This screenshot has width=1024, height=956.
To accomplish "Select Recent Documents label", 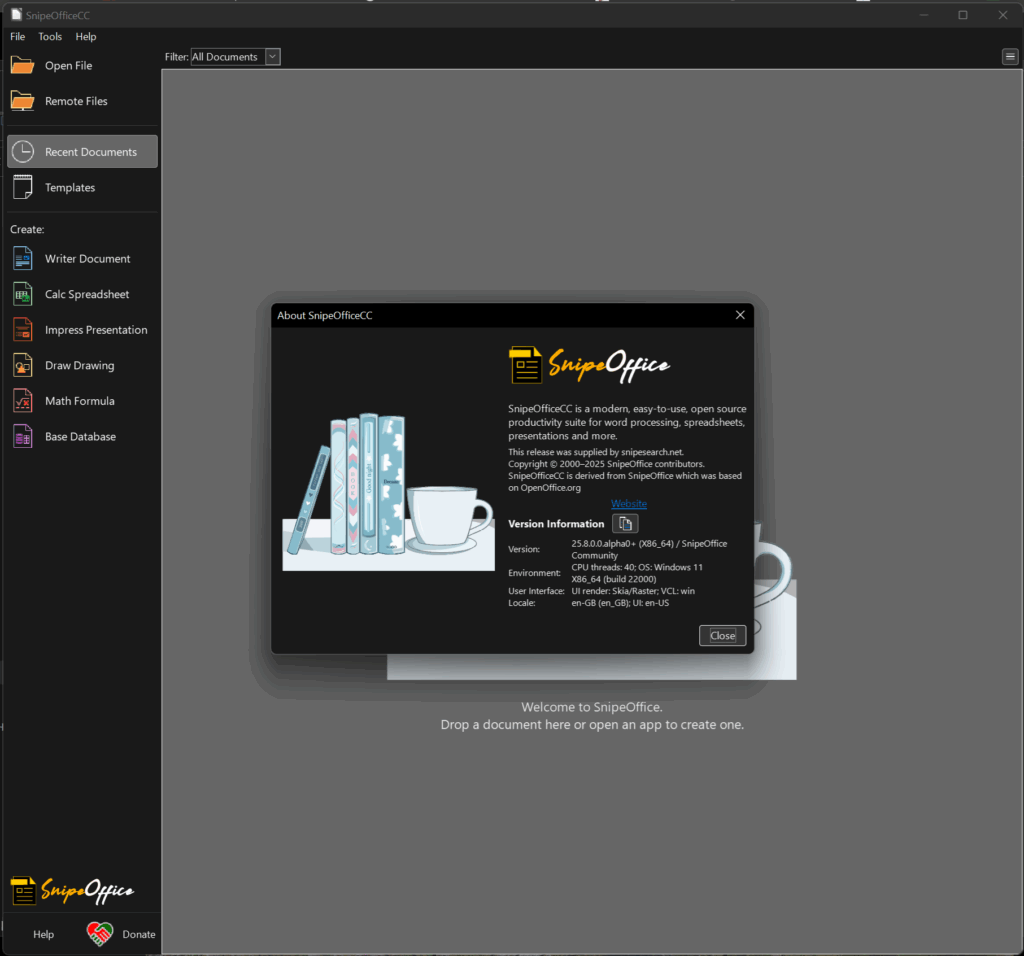I will point(91,152).
